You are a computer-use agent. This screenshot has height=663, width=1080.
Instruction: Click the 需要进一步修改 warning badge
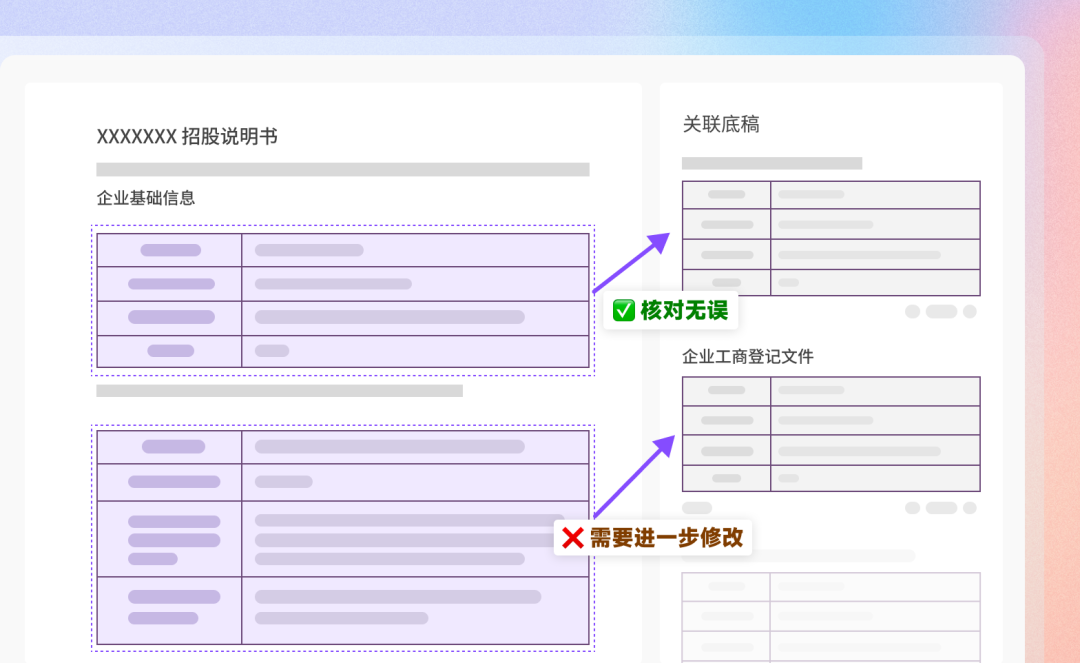click(652, 538)
